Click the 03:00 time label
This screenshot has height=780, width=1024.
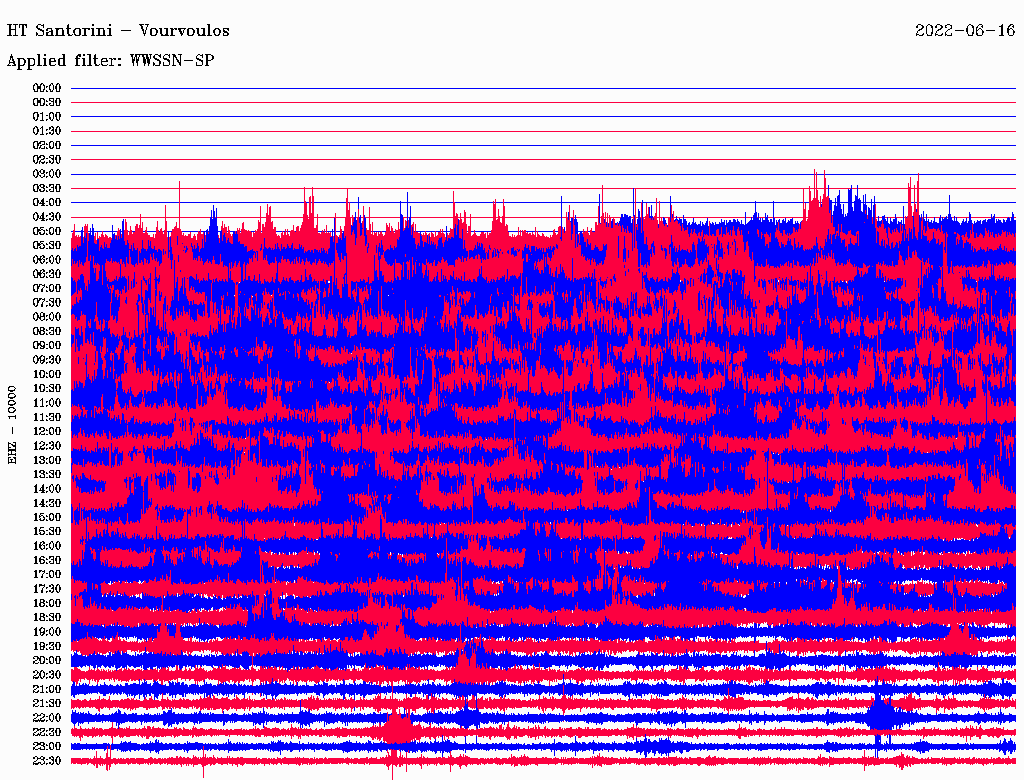(47, 174)
